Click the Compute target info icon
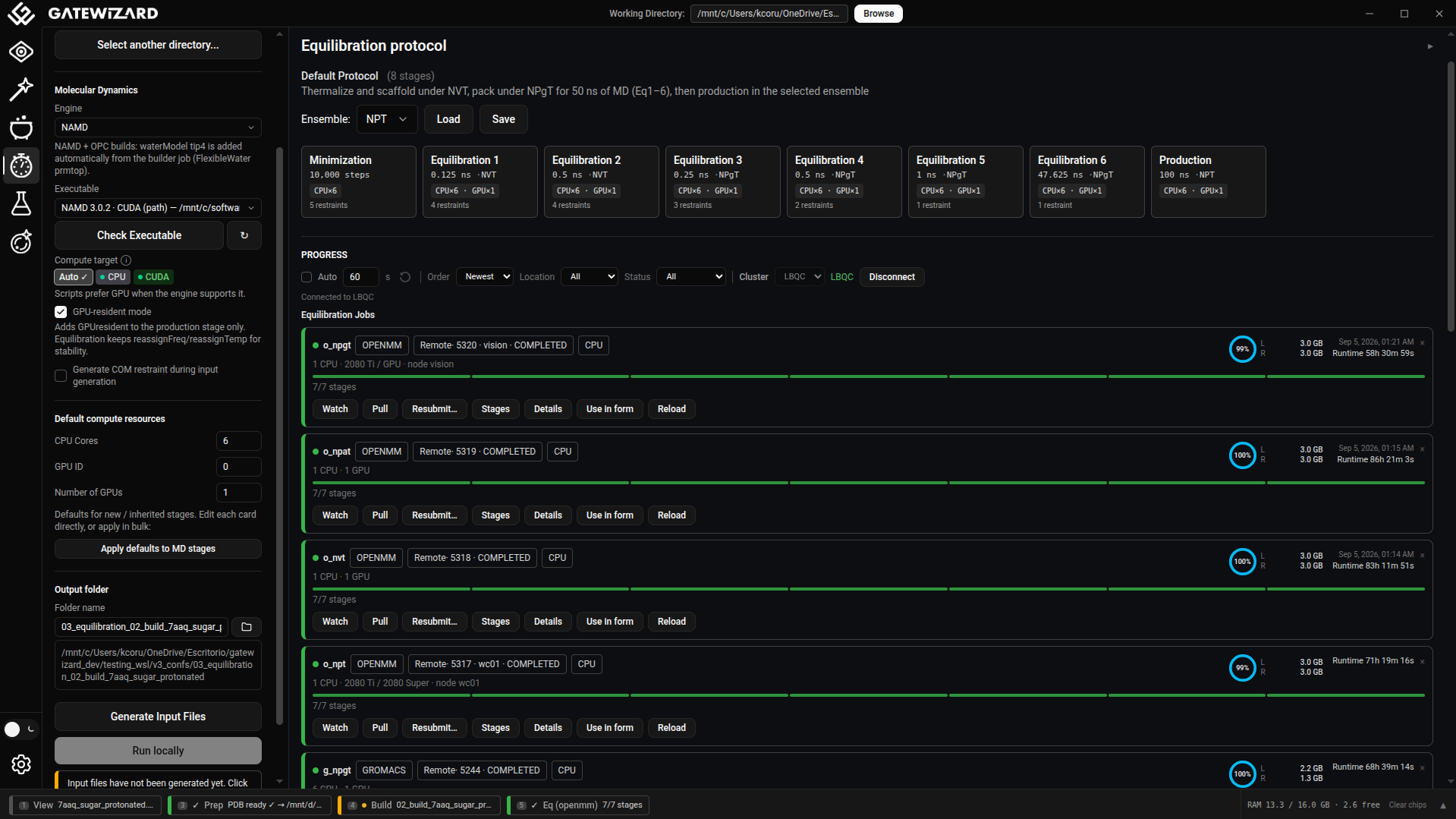Viewport: 1456px width, 819px height. tap(126, 260)
